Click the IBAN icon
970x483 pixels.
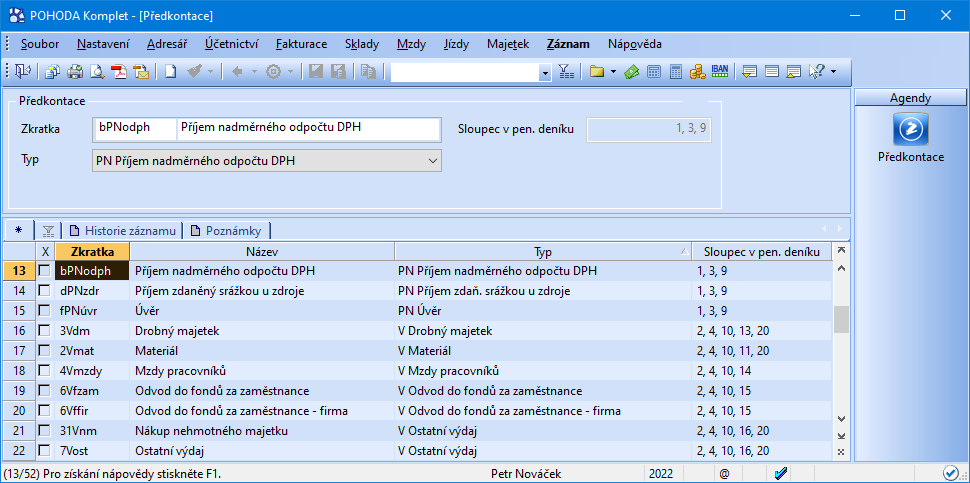click(720, 71)
